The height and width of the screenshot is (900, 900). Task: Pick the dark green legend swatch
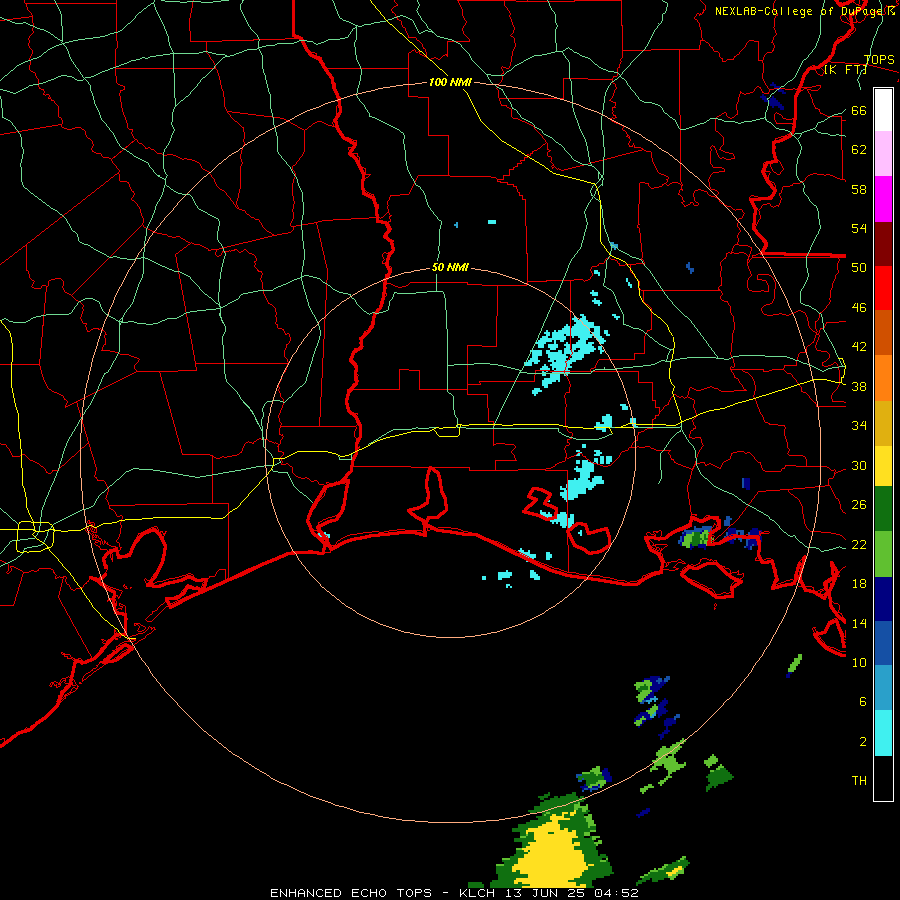pos(883,509)
